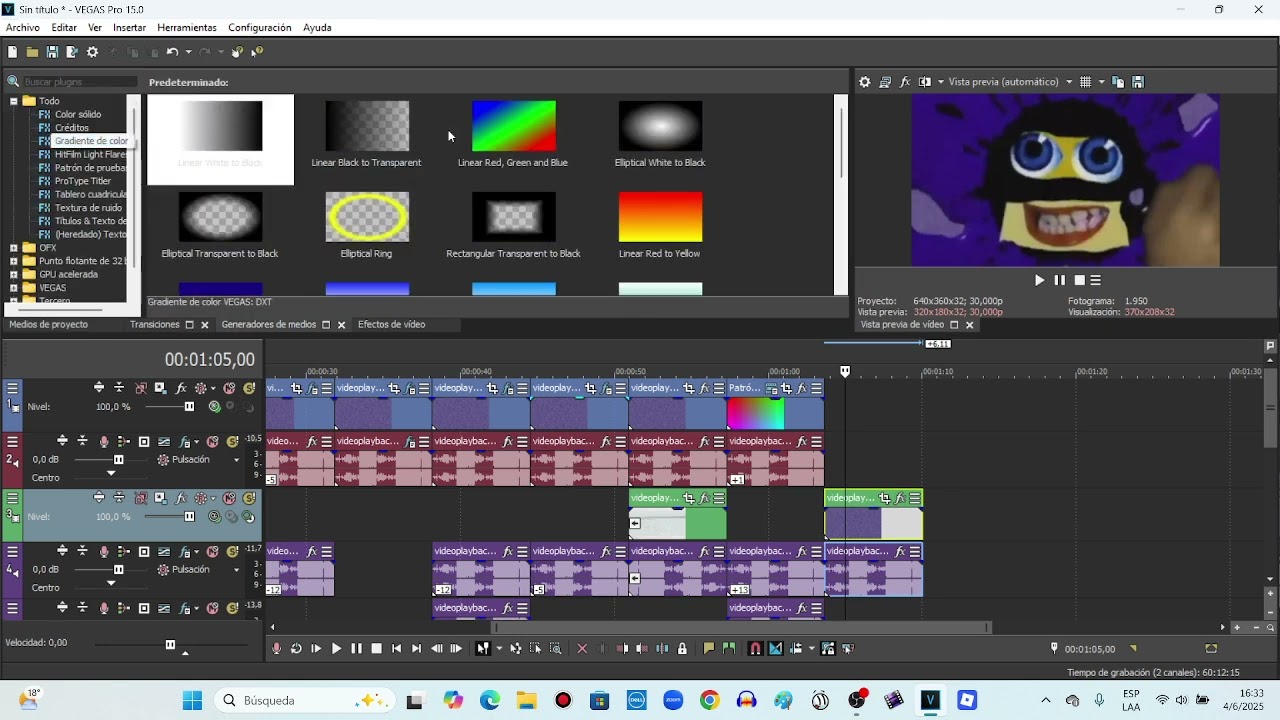Toggle automatic crossfades icon
1280x720 pixels.
(775, 649)
